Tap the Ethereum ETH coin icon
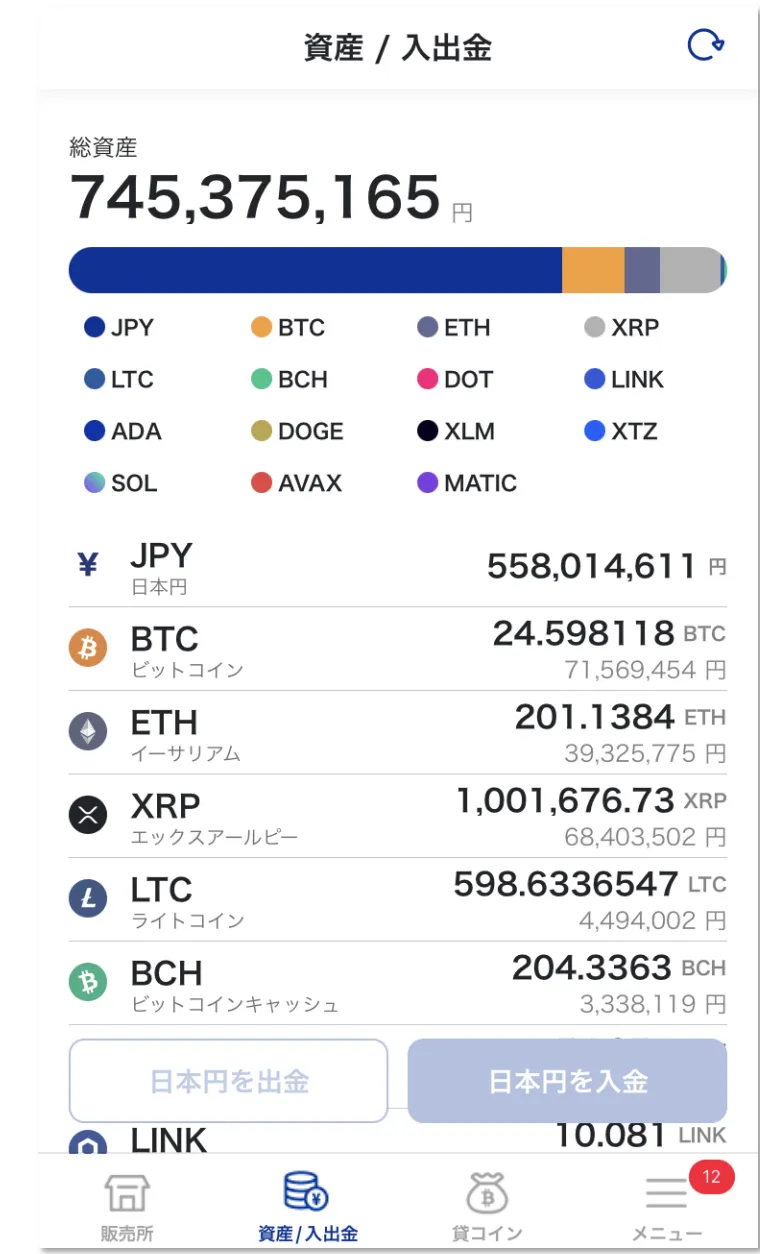The height and width of the screenshot is (1254, 760). tap(88, 733)
